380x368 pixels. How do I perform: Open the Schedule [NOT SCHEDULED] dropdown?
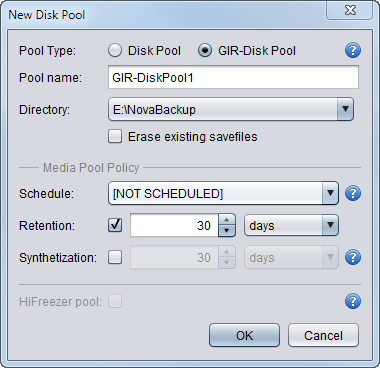point(223,193)
